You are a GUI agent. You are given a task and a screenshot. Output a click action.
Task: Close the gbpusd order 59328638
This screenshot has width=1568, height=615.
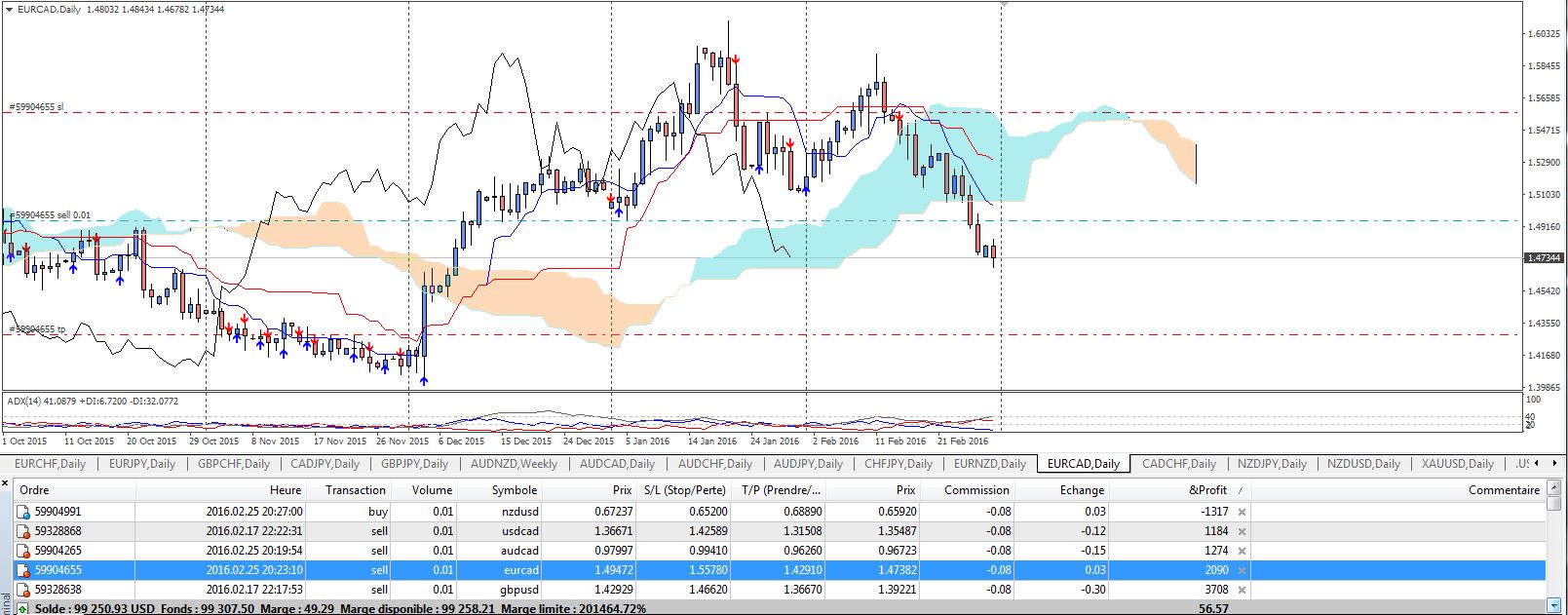(1242, 590)
